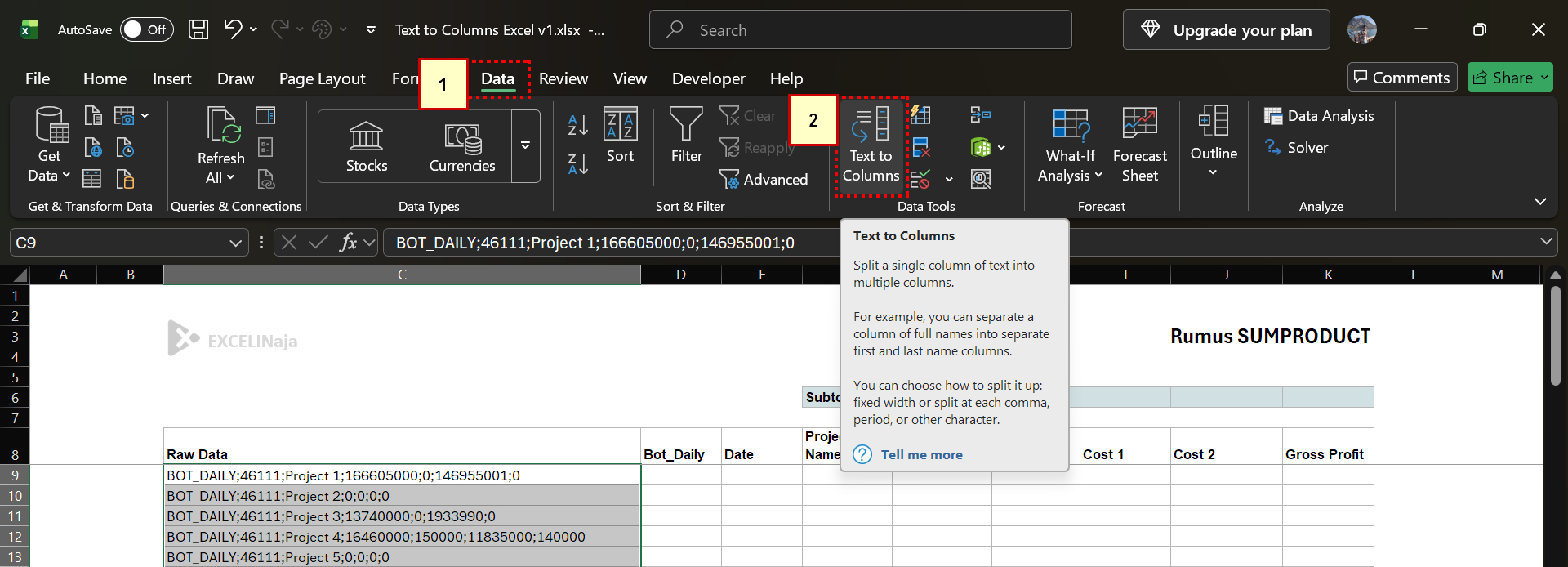Click Recent Sources icon
The height and width of the screenshot is (567, 1568).
click(x=125, y=148)
